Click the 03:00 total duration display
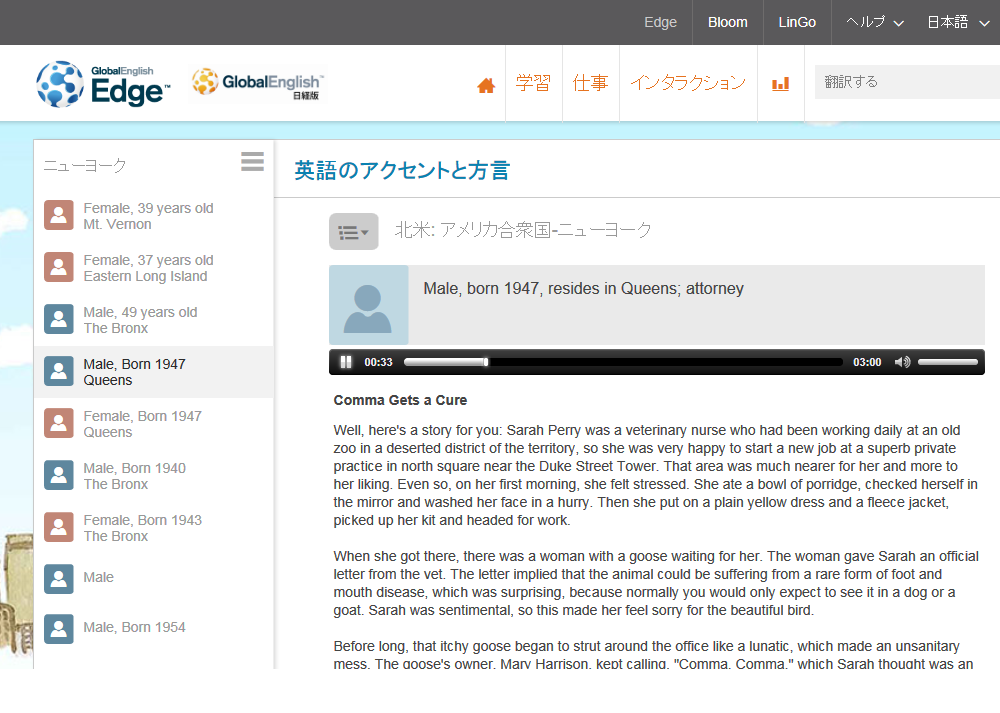This screenshot has height=713, width=1000. click(x=867, y=362)
